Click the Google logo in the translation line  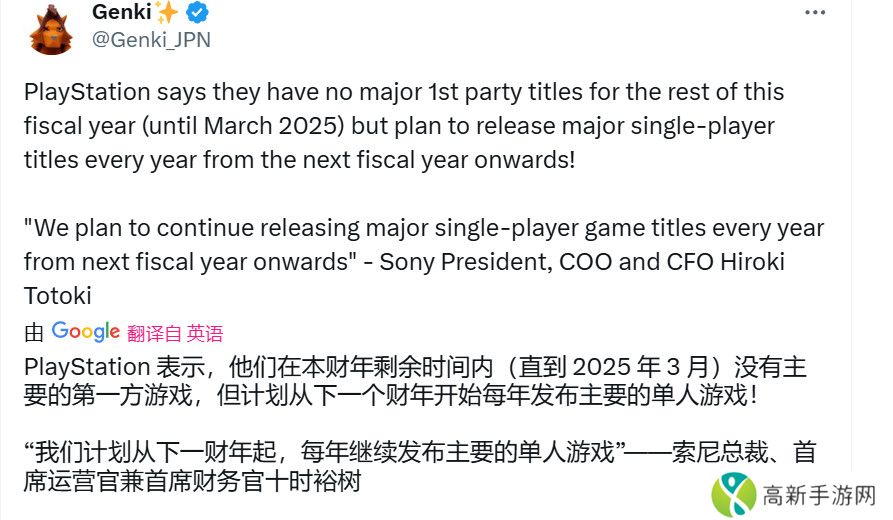pyautogui.click(x=86, y=331)
